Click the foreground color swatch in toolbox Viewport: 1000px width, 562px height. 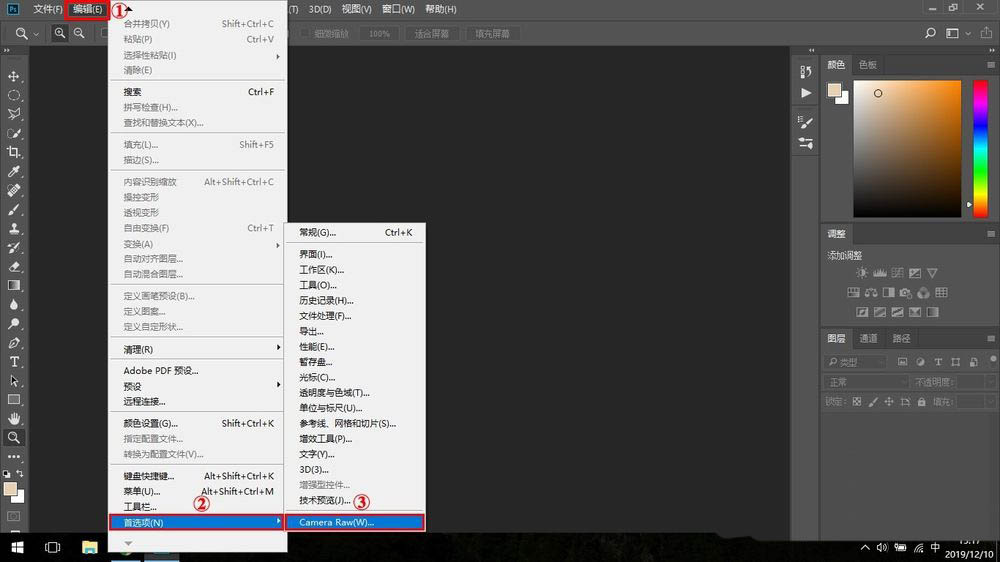[x=10, y=489]
